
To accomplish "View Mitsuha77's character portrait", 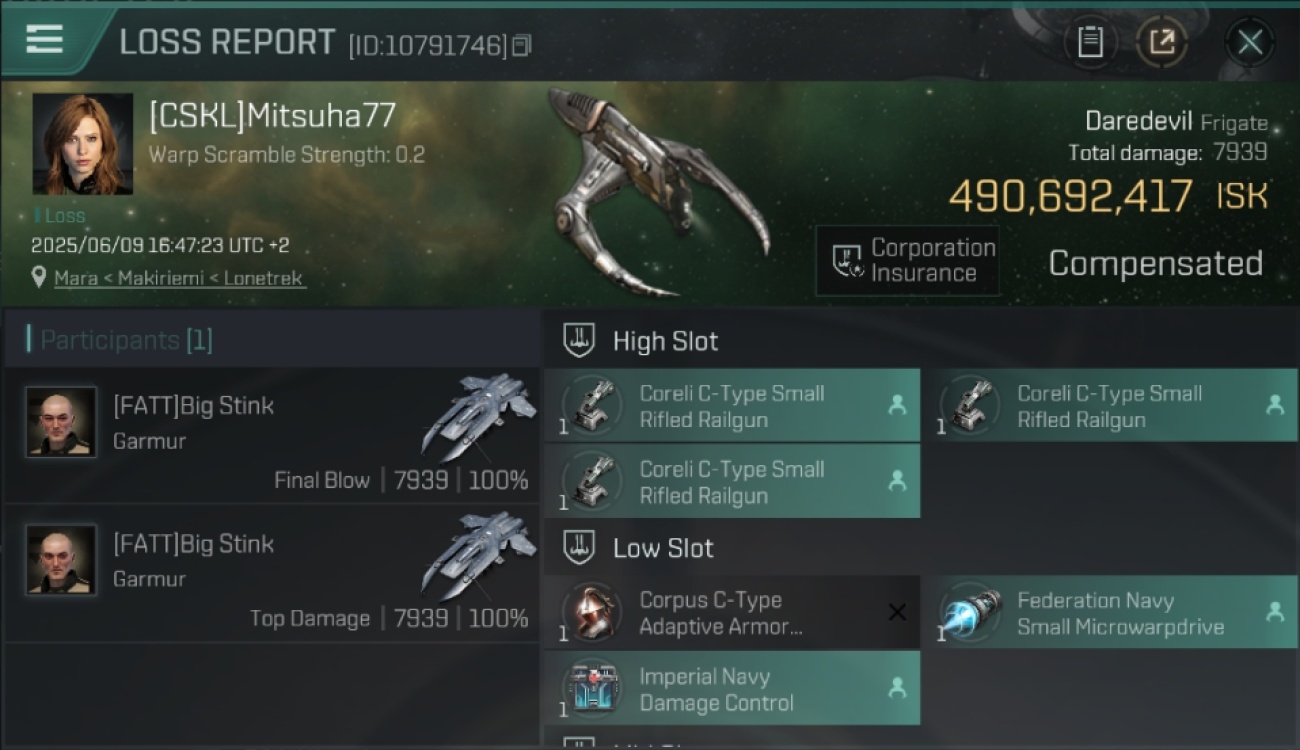I will 82,144.
